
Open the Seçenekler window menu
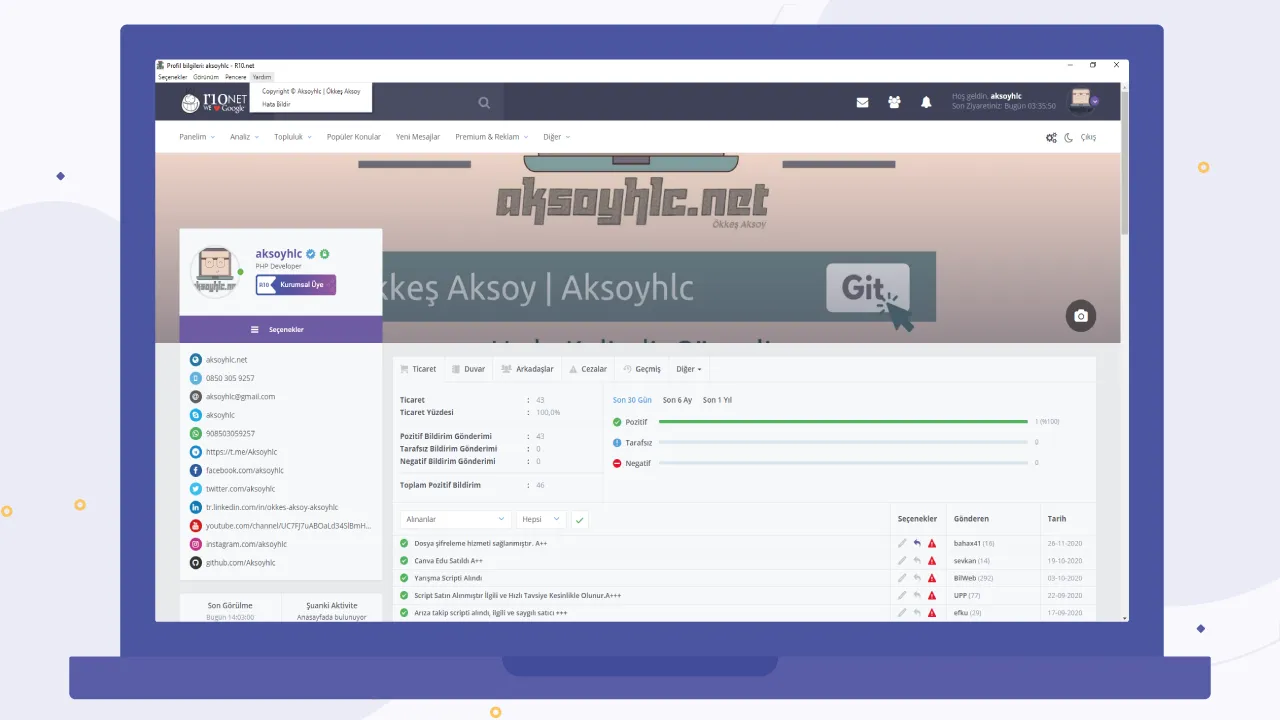tap(173, 77)
